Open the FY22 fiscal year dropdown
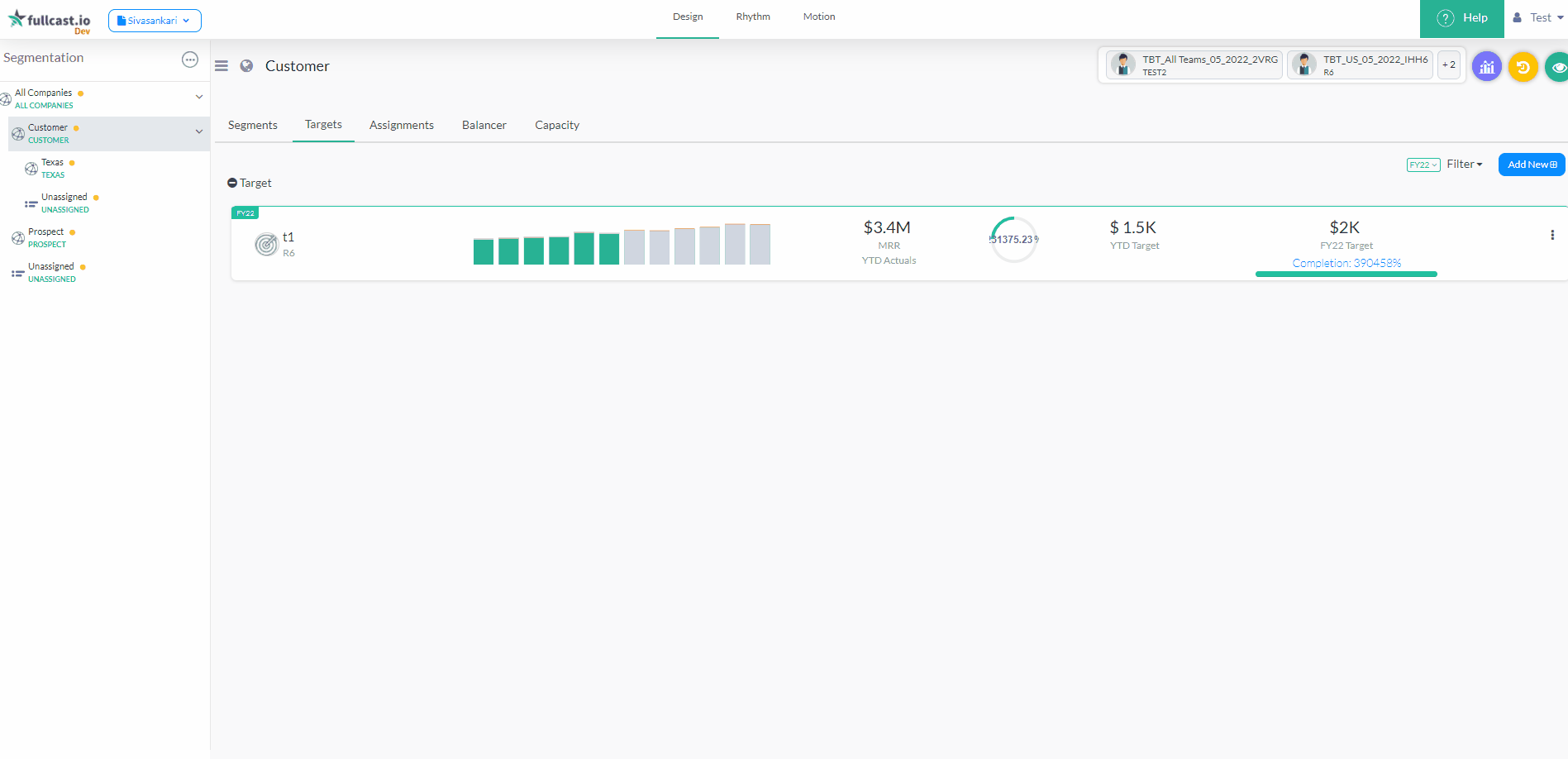 click(x=1423, y=165)
